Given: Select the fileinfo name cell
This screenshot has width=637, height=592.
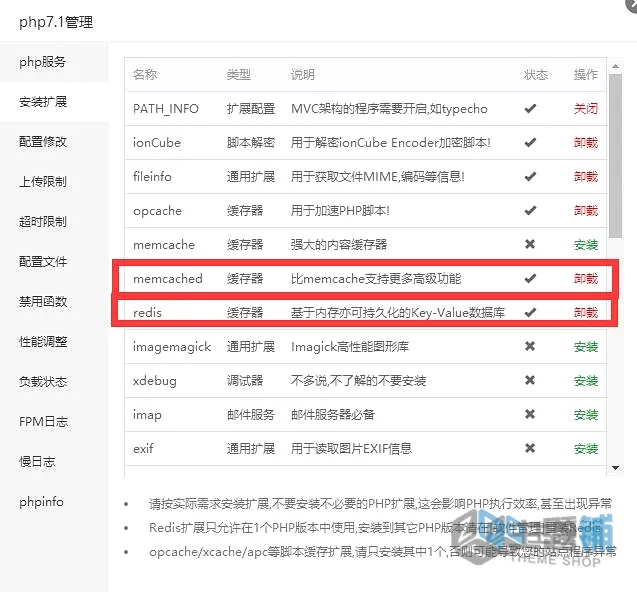Looking at the screenshot, I should (x=152, y=177).
